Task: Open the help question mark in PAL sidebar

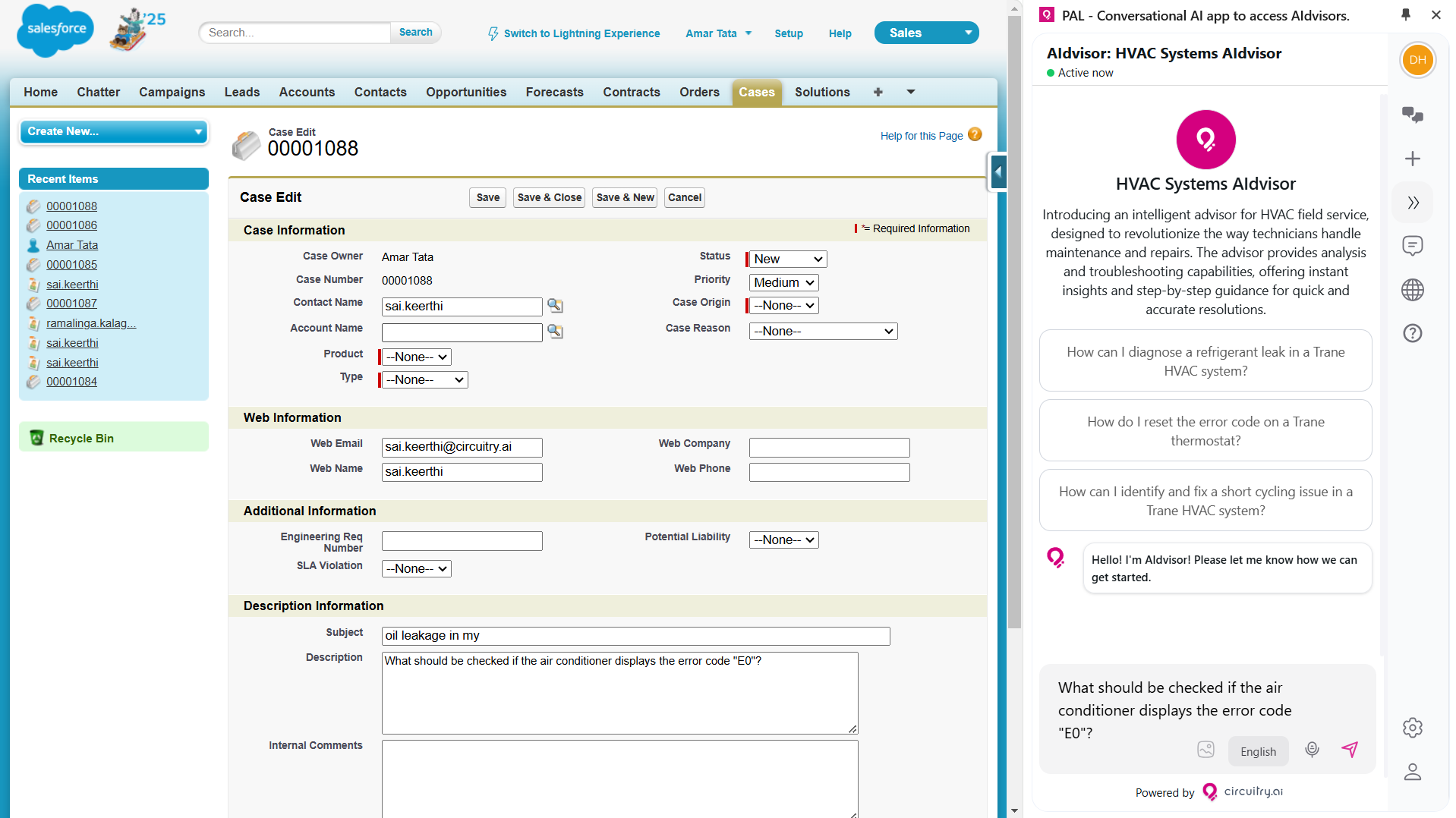Action: click(x=1412, y=333)
